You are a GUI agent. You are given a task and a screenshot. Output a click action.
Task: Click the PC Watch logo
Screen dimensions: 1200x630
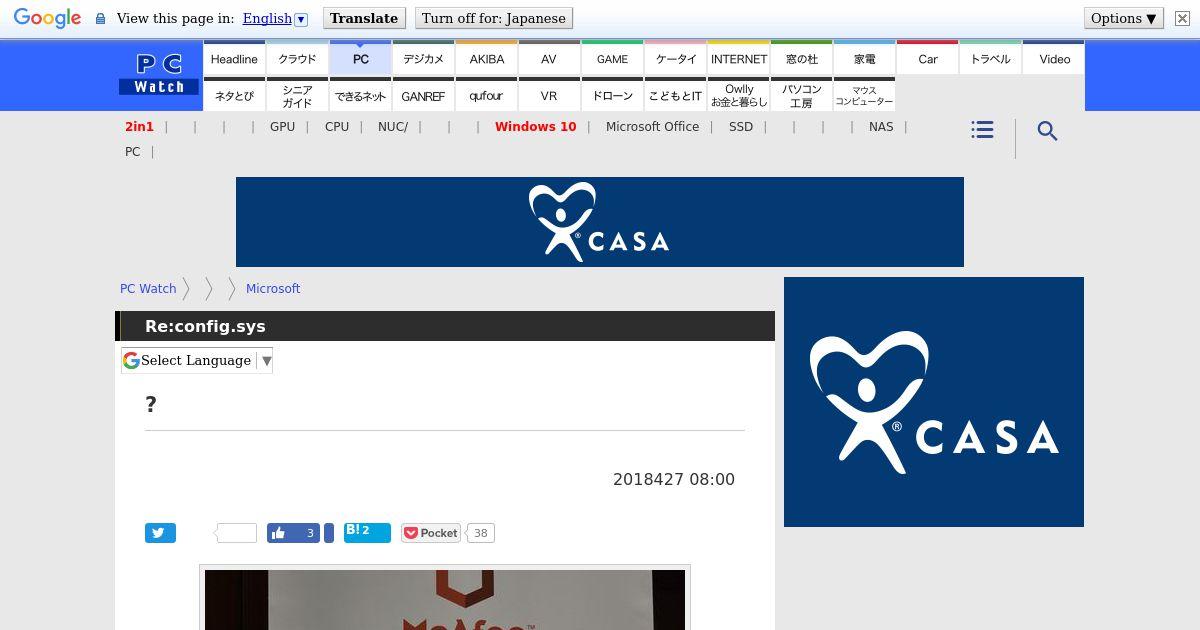(160, 75)
